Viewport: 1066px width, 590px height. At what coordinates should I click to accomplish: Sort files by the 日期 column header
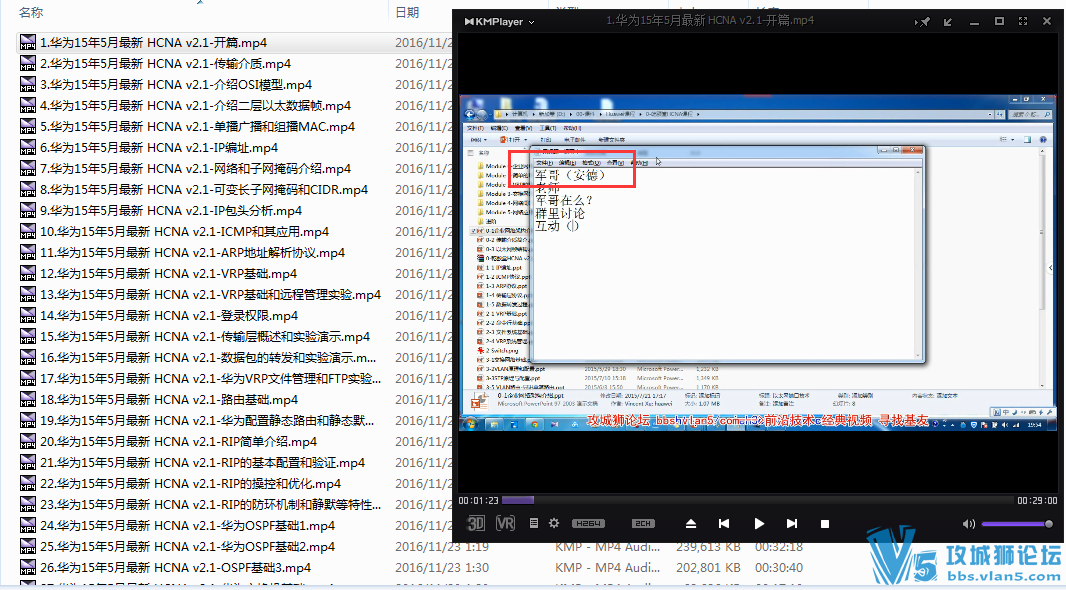(x=407, y=12)
